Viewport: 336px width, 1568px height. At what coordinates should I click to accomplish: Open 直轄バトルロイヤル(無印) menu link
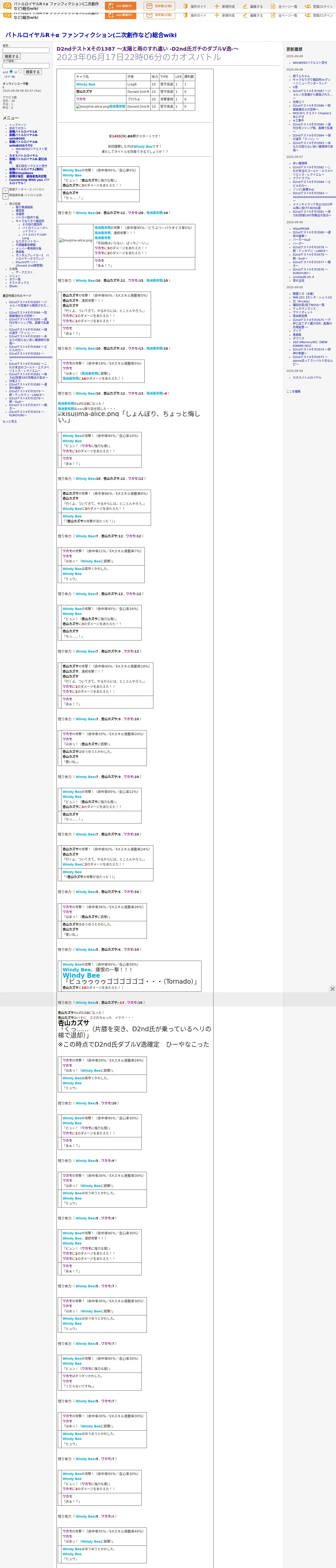(x=26, y=169)
